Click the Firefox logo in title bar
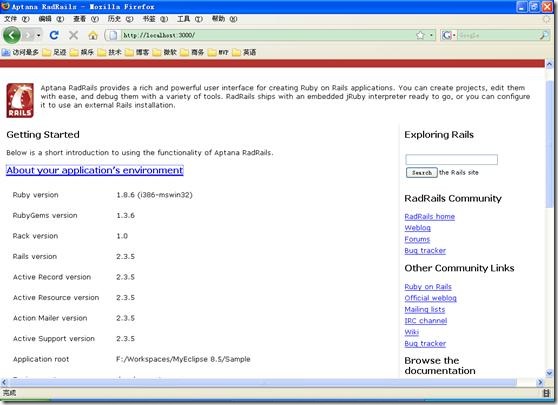The width and height of the screenshot is (558, 405). pyautogui.click(x=5, y=6)
